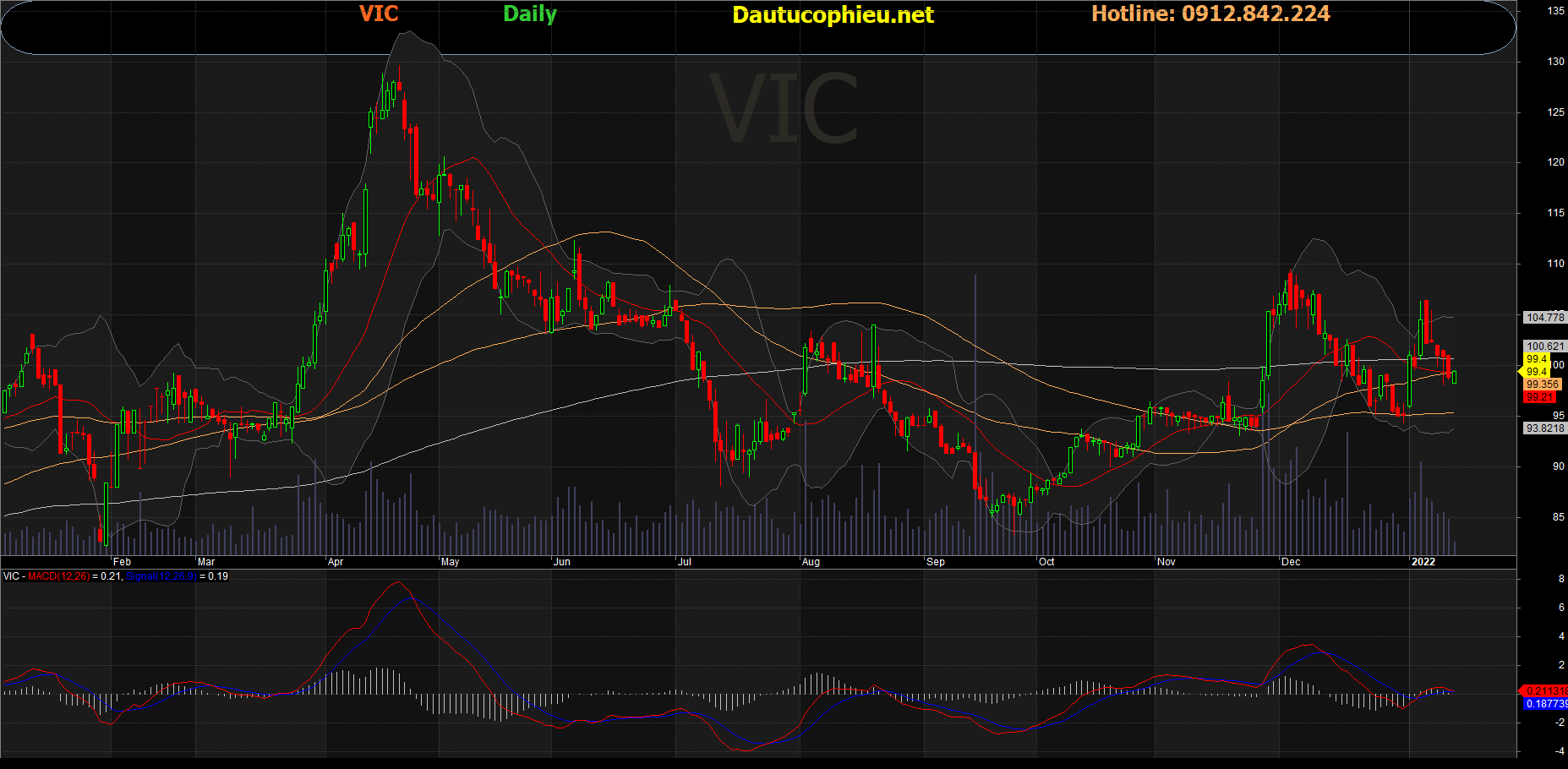Click the green Daily timeframe label
This screenshot has height=769, width=1568.
tap(529, 14)
